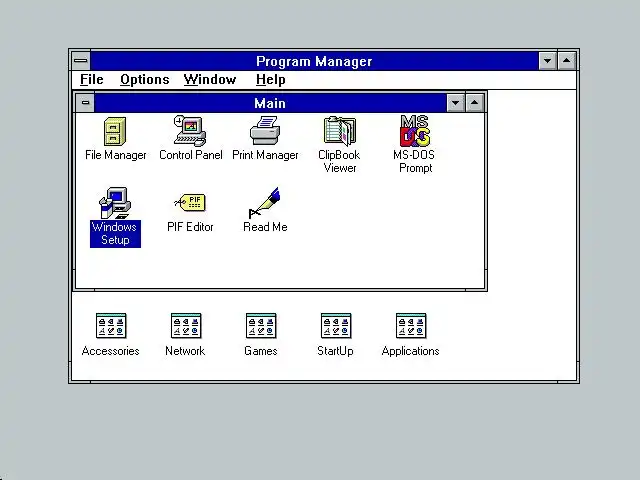640x480 pixels.
Task: Click the 'Read Me' text label
Action: (265, 227)
